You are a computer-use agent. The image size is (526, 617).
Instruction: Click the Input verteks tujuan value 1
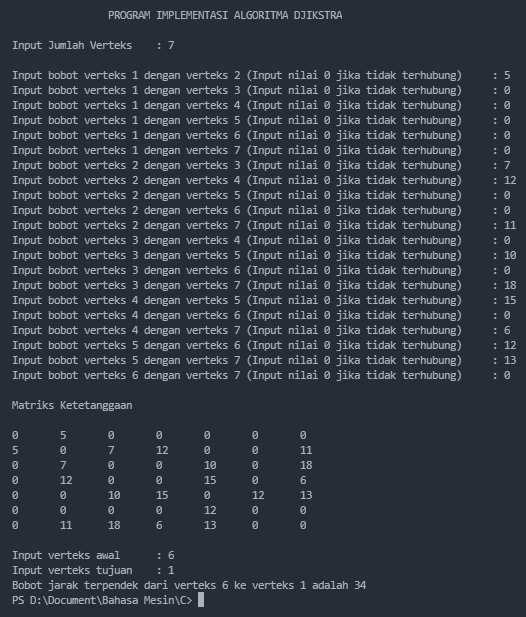(171, 570)
